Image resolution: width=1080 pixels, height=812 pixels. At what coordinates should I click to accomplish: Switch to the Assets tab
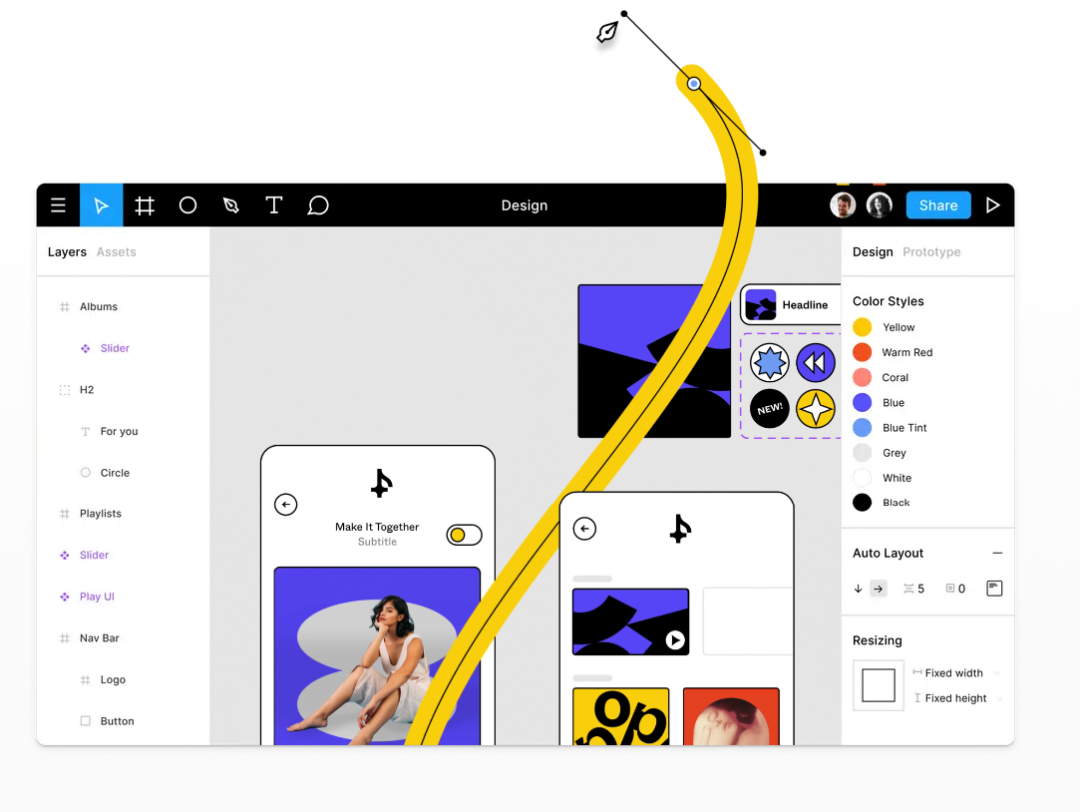click(x=116, y=252)
